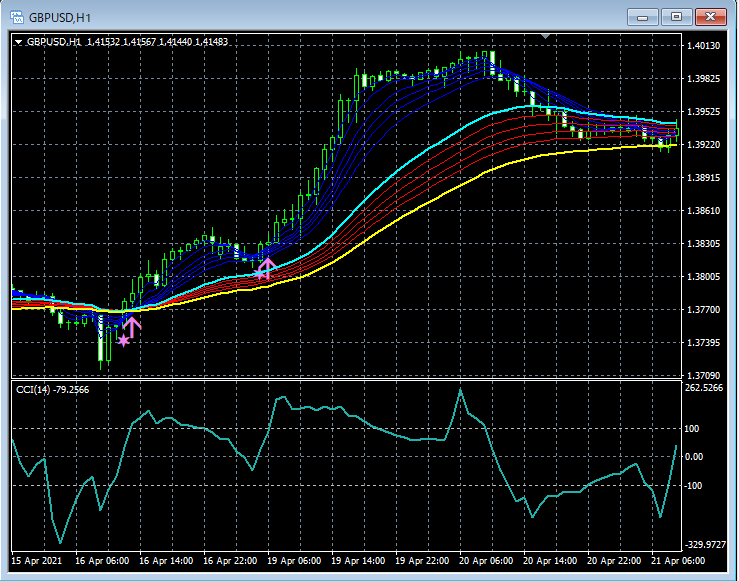Select the pink up arrow near 16 Apr

coord(133,327)
